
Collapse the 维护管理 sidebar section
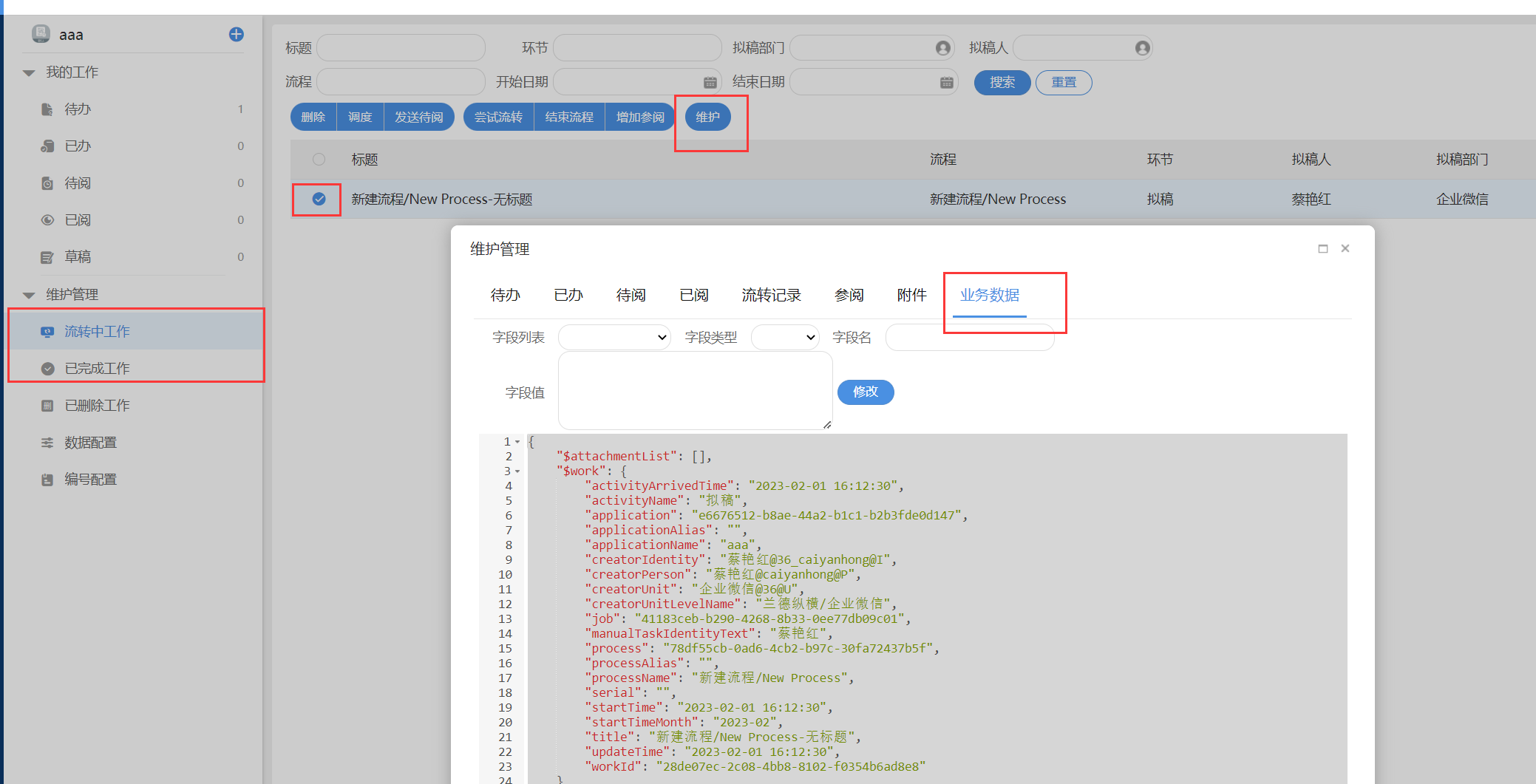click(30, 295)
